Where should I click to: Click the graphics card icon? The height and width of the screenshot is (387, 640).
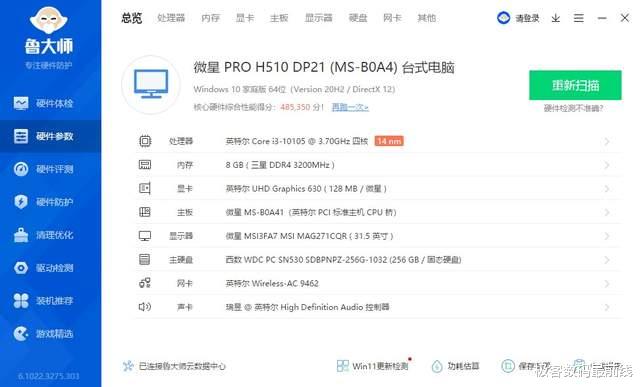tap(145, 188)
